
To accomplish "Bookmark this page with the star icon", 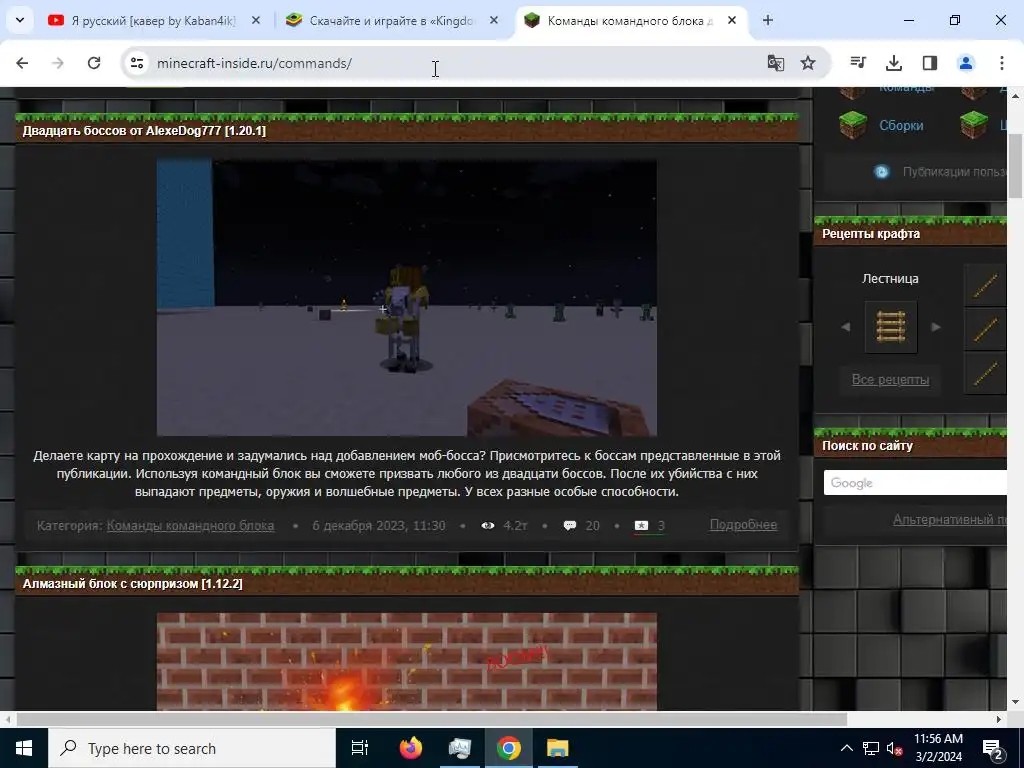I will point(808,63).
